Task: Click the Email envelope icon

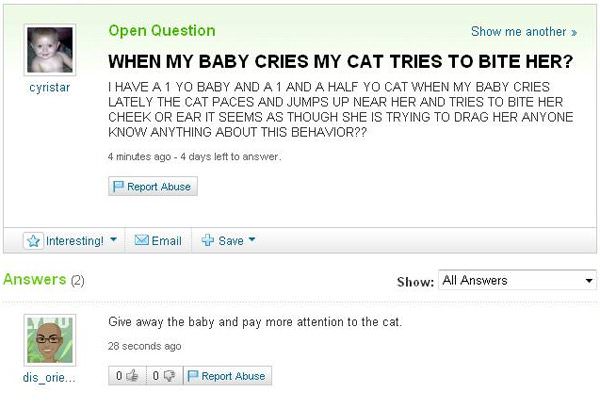Action: point(139,240)
